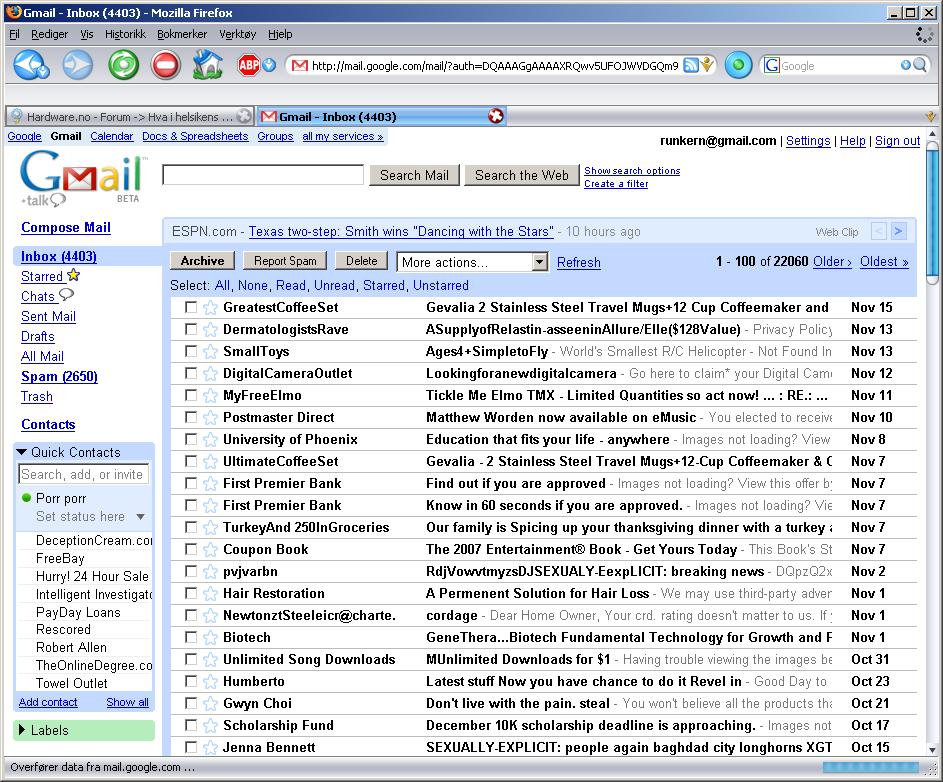Collapse the Quick Contacts section
This screenshot has width=943, height=782.
pyautogui.click(x=22, y=452)
